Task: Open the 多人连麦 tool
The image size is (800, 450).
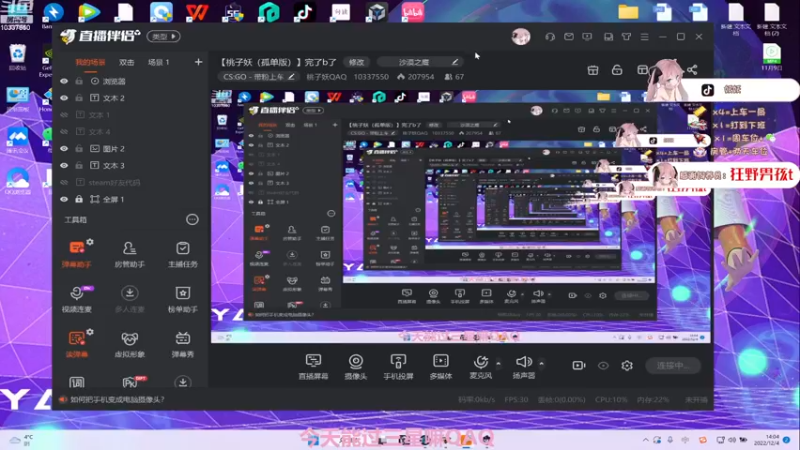Action: click(x=130, y=299)
